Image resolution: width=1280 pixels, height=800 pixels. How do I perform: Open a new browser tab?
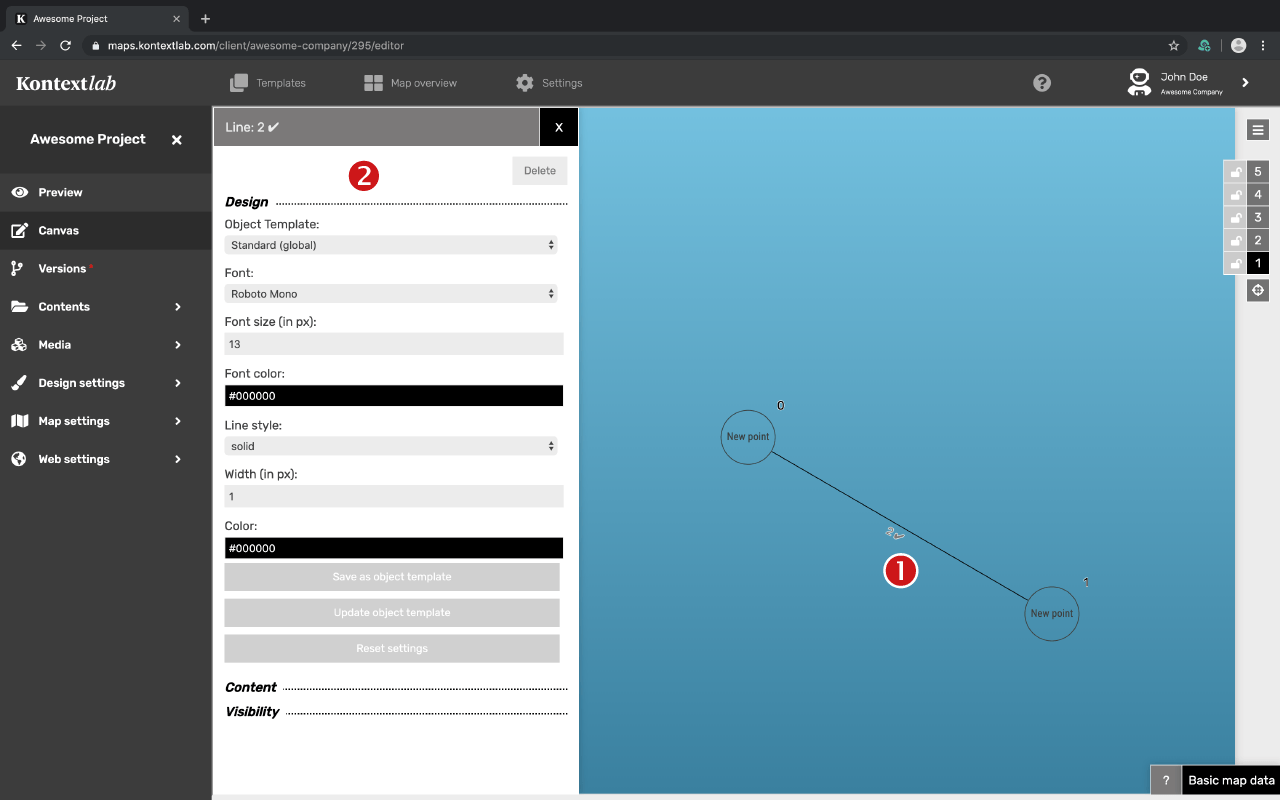click(205, 18)
